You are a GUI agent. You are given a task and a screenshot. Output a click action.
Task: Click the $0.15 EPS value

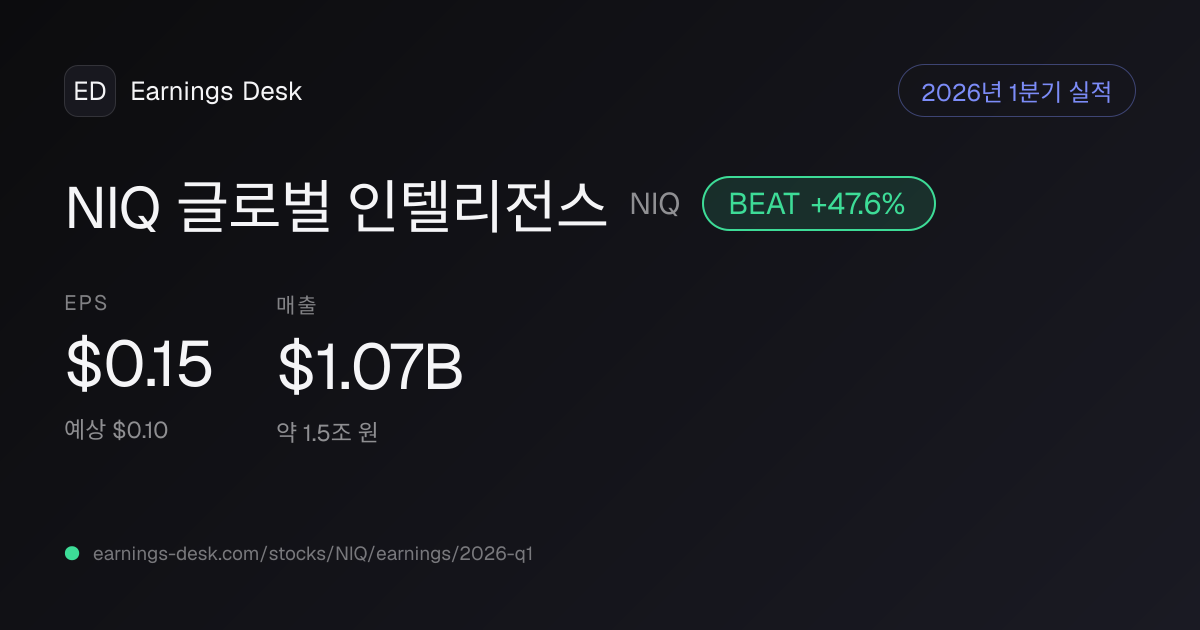click(x=138, y=365)
